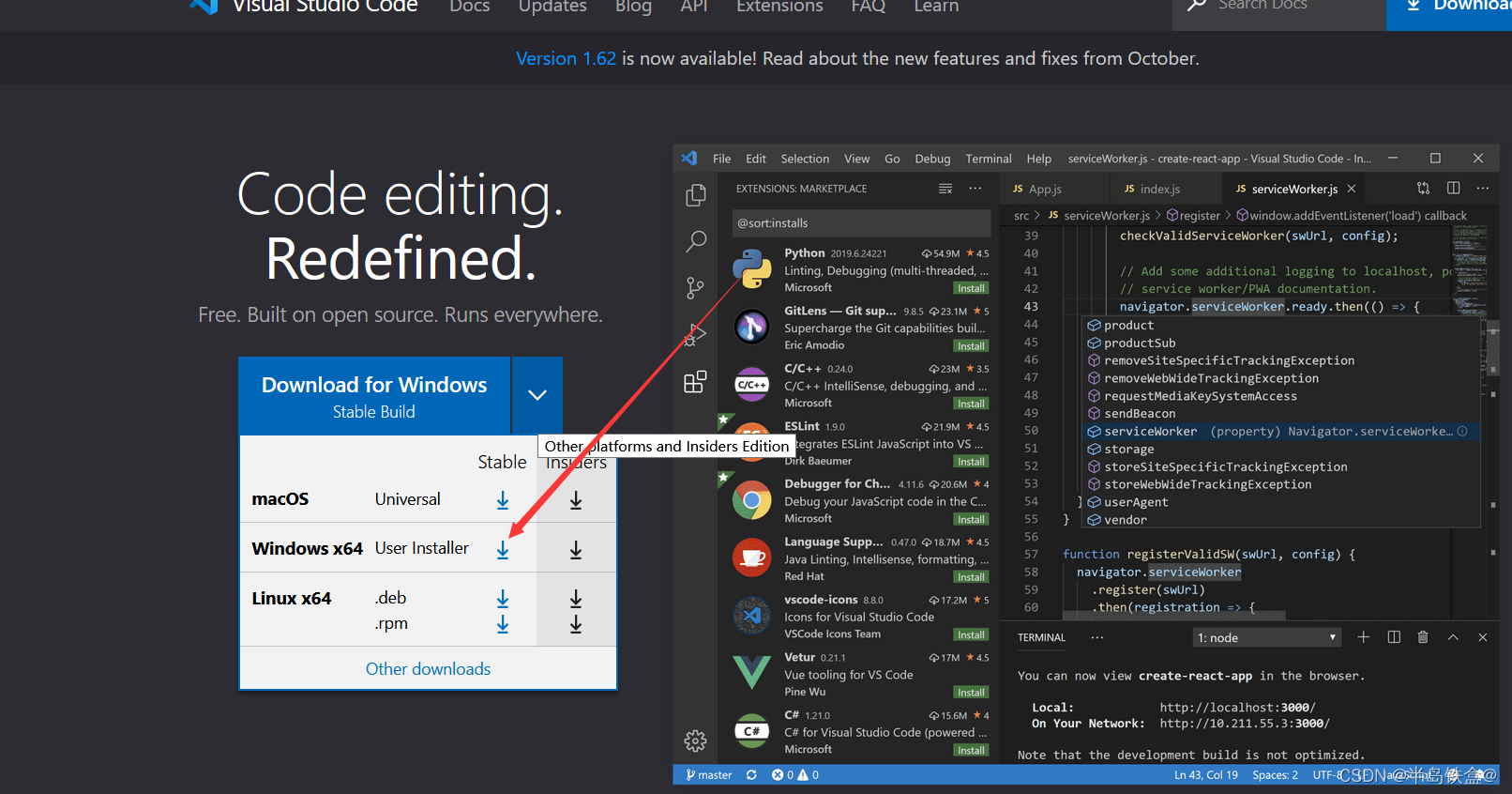Image resolution: width=1512 pixels, height=794 pixels.
Task: Download macOS Insiders build
Action: pyautogui.click(x=576, y=501)
